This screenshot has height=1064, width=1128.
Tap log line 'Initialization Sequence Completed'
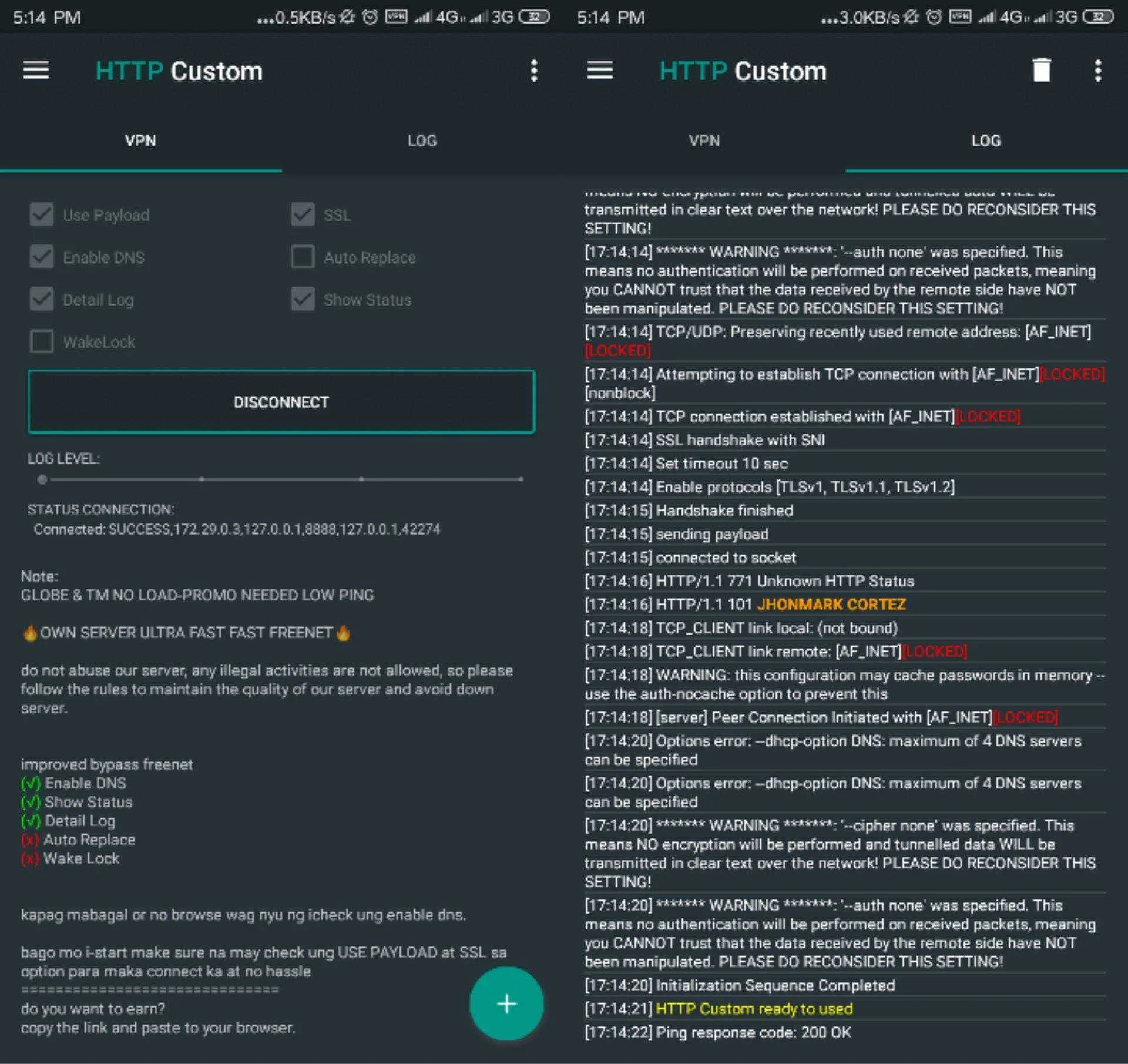(x=775, y=986)
